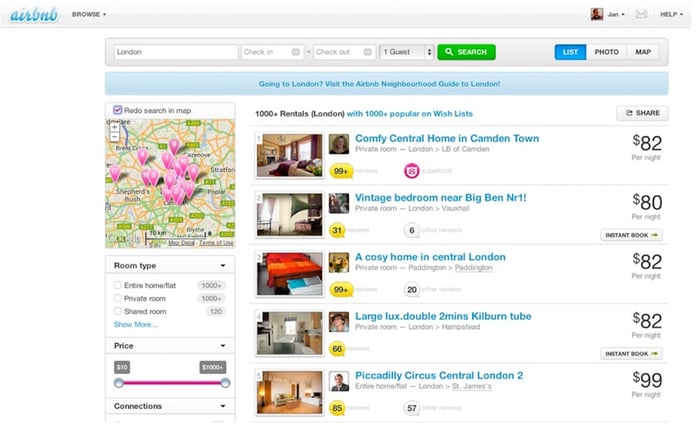Open the 1 Guest selector
This screenshot has height=431, width=700.
[406, 52]
